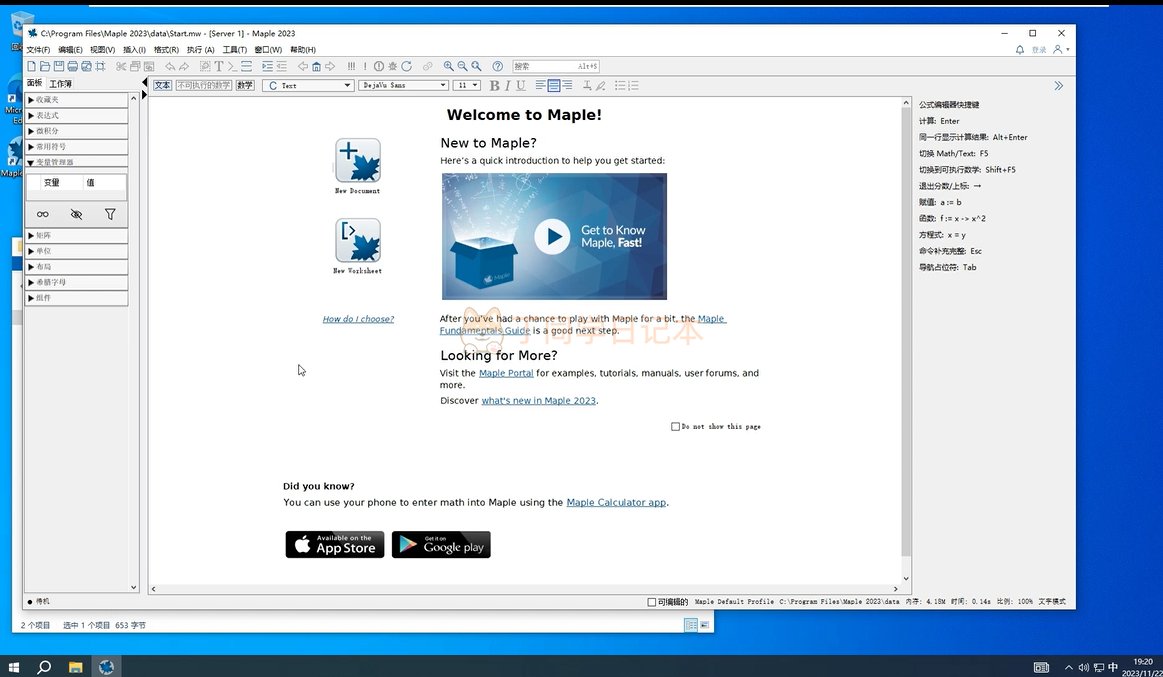Toggle the crossed-out eye visibility icon

coord(76,214)
